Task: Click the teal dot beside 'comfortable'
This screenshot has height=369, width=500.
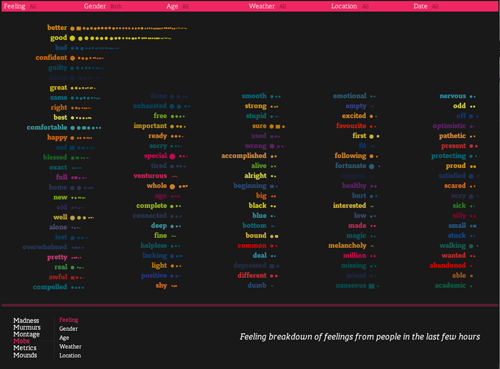Action: [x=72, y=128]
